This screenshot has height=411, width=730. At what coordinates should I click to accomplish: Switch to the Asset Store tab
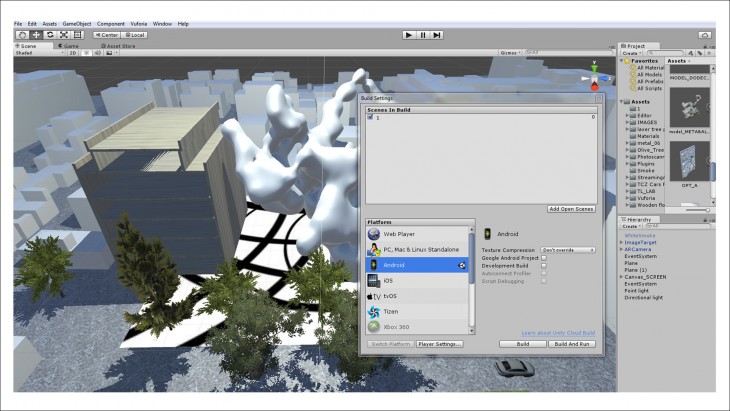tap(119, 45)
